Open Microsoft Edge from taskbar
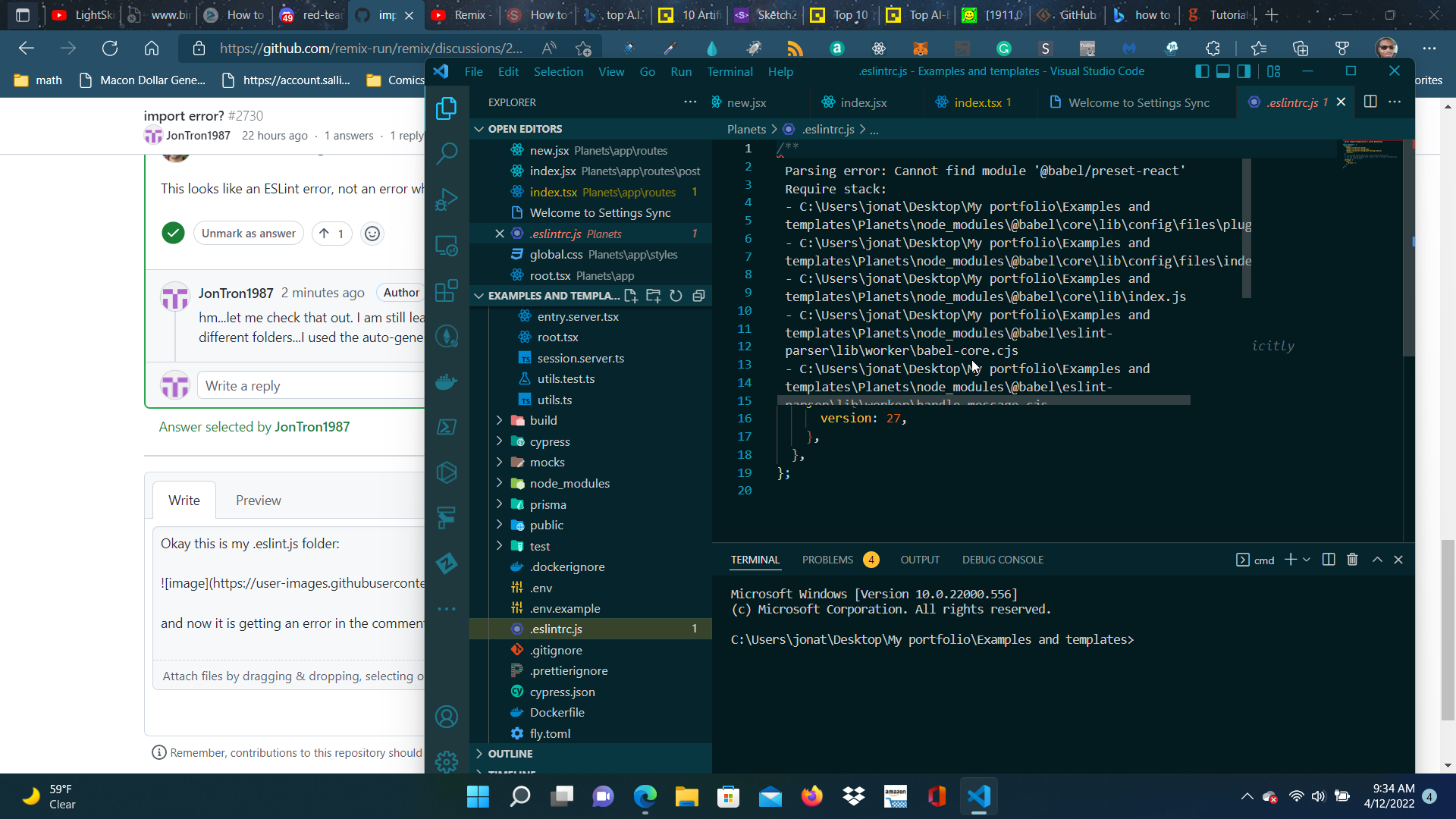This screenshot has height=819, width=1456. point(645,796)
